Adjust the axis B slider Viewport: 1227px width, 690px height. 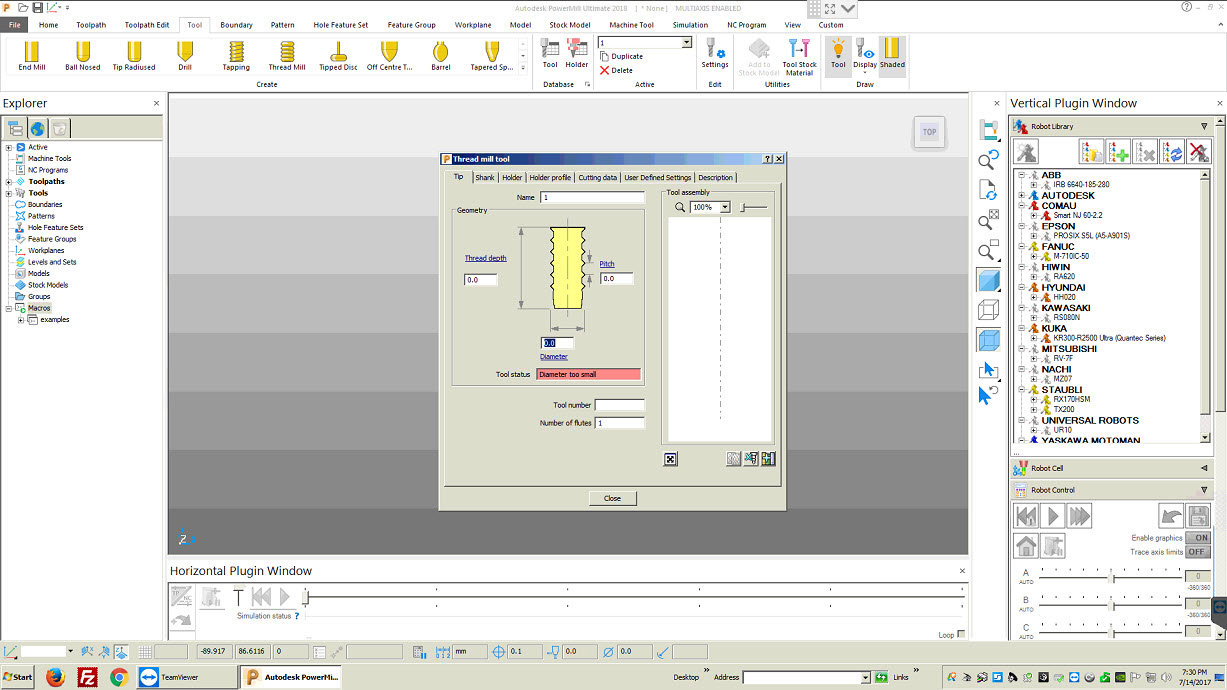tap(1112, 604)
